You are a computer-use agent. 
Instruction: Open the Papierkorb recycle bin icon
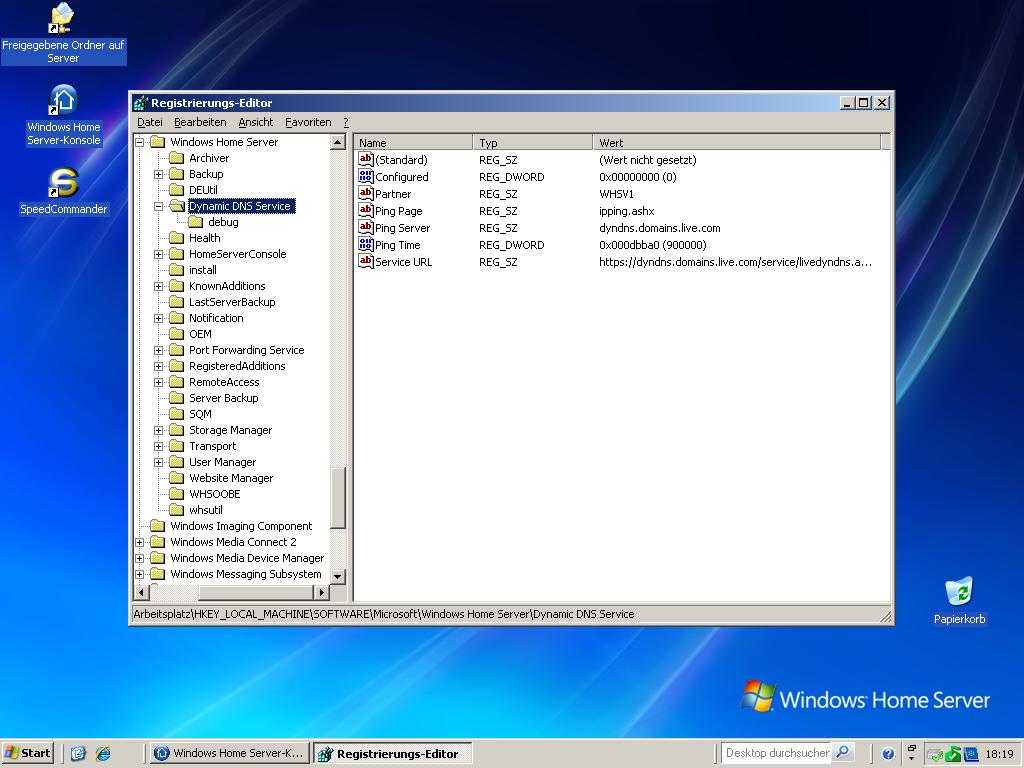(959, 601)
